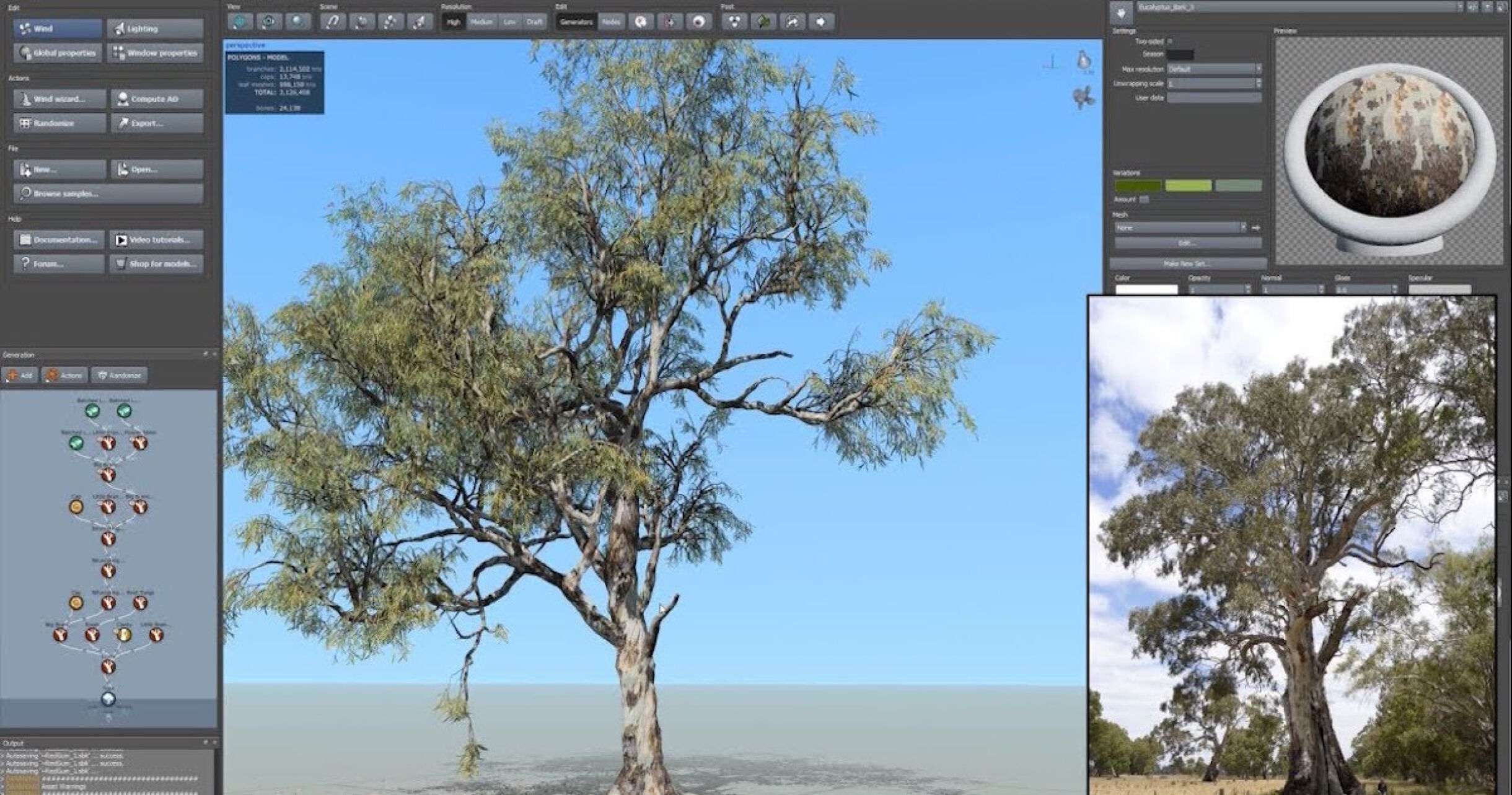Viewport: 1512px width, 795px height.
Task: Click the Open file button
Action: 157,169
